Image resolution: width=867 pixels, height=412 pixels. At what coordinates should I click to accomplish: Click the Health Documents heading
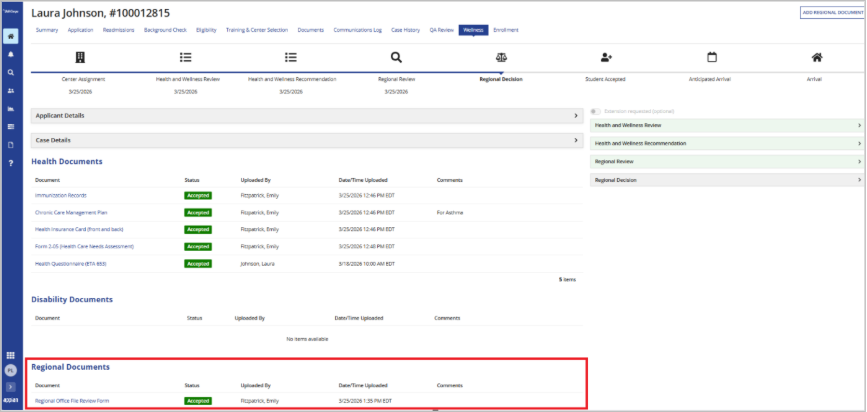pyautogui.click(x=67, y=161)
